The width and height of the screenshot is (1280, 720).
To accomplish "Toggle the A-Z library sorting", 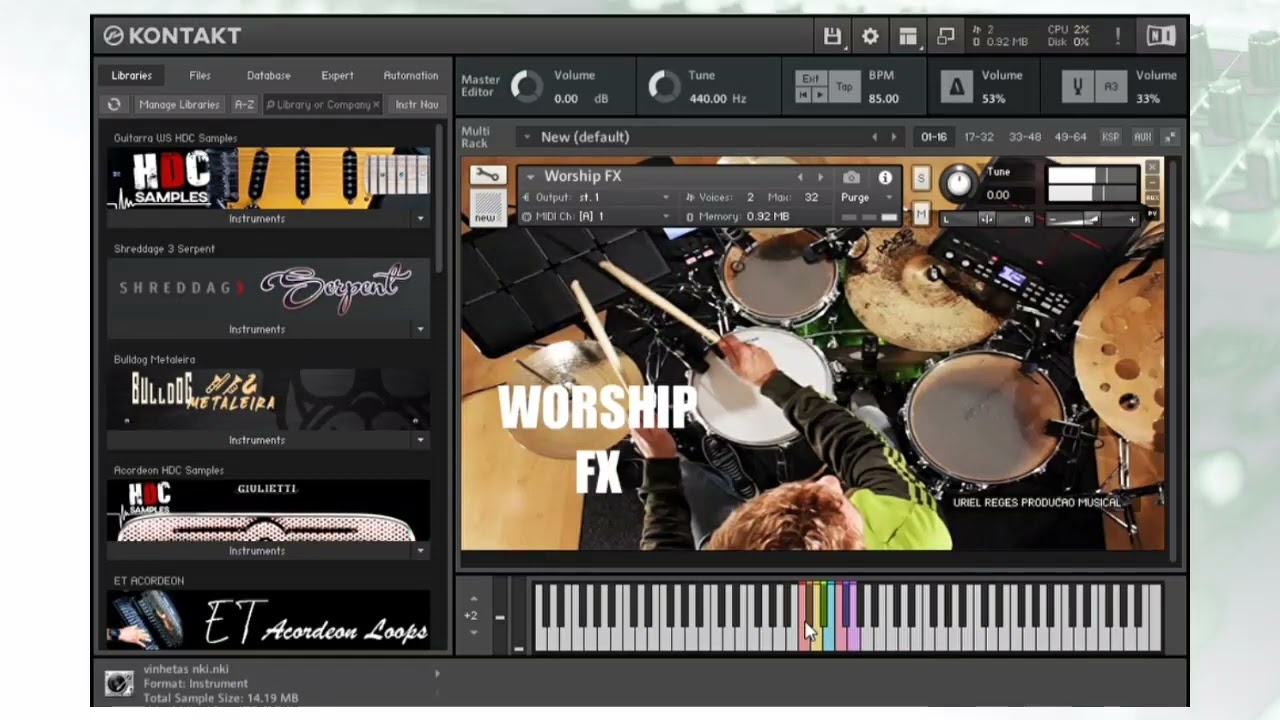I will [244, 104].
